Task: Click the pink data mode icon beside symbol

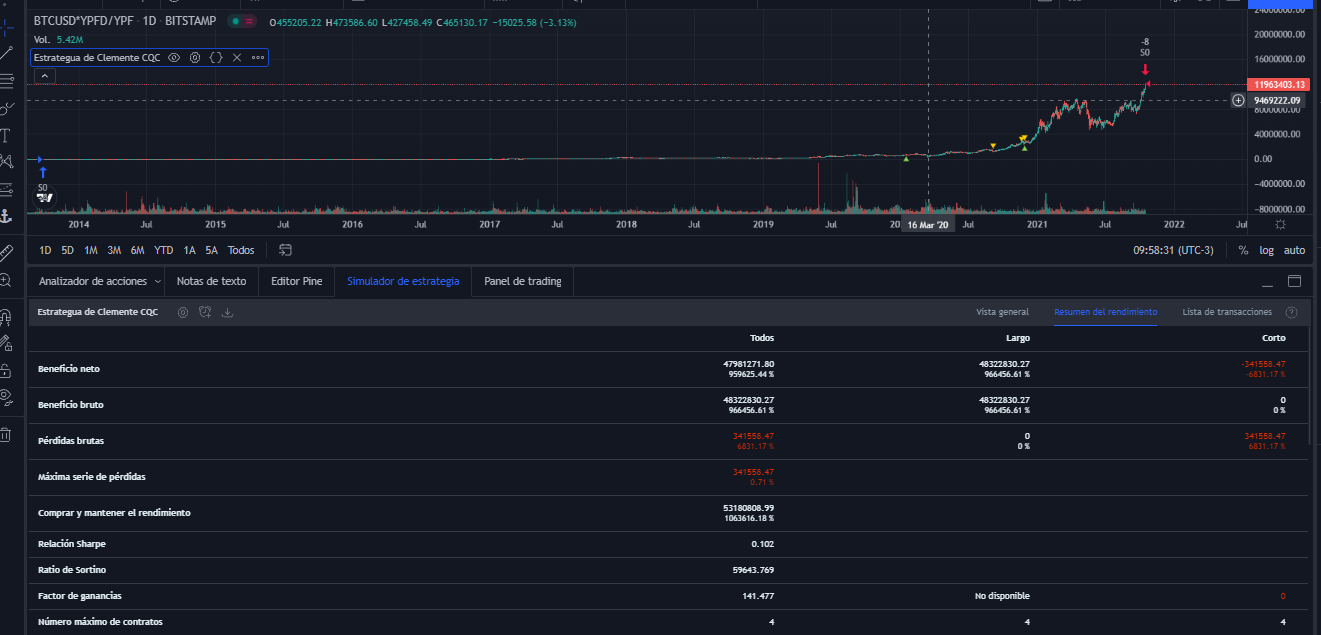Action: pyautogui.click(x=248, y=21)
